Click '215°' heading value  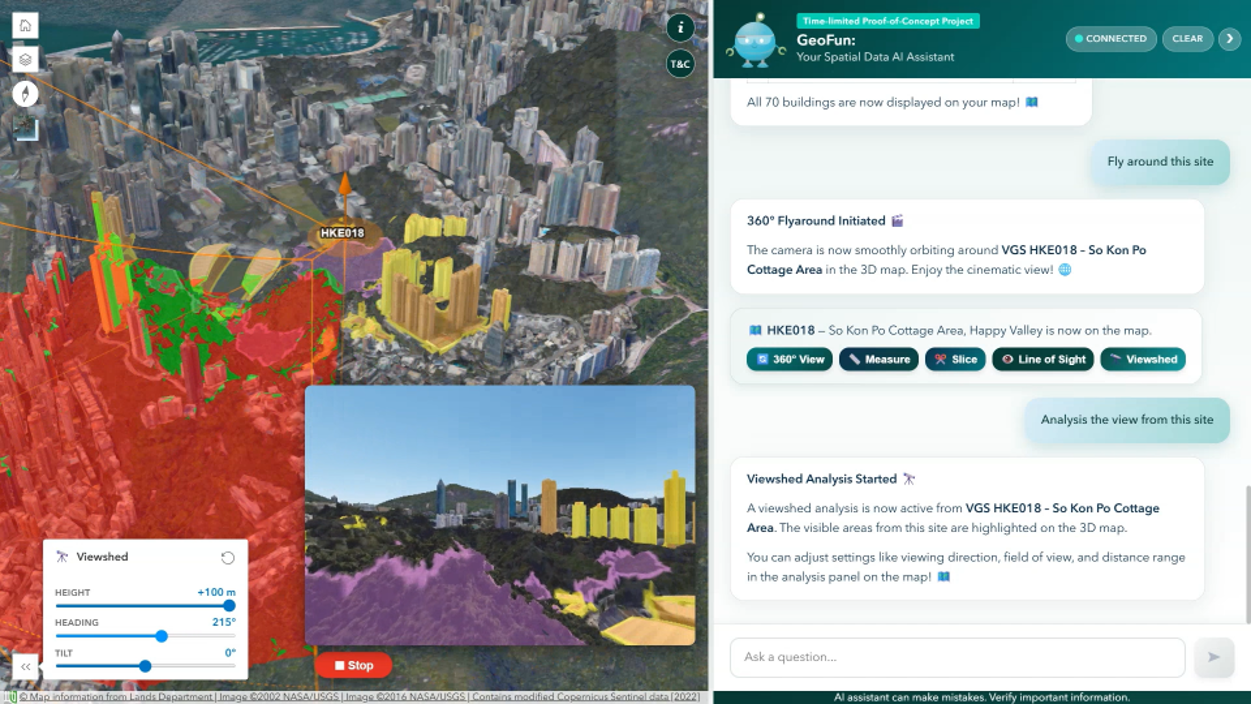point(224,622)
